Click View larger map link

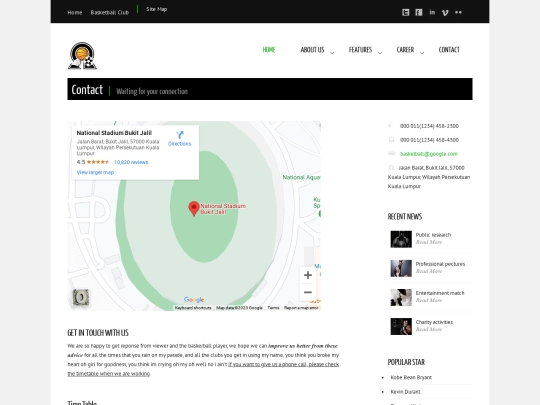(x=95, y=172)
